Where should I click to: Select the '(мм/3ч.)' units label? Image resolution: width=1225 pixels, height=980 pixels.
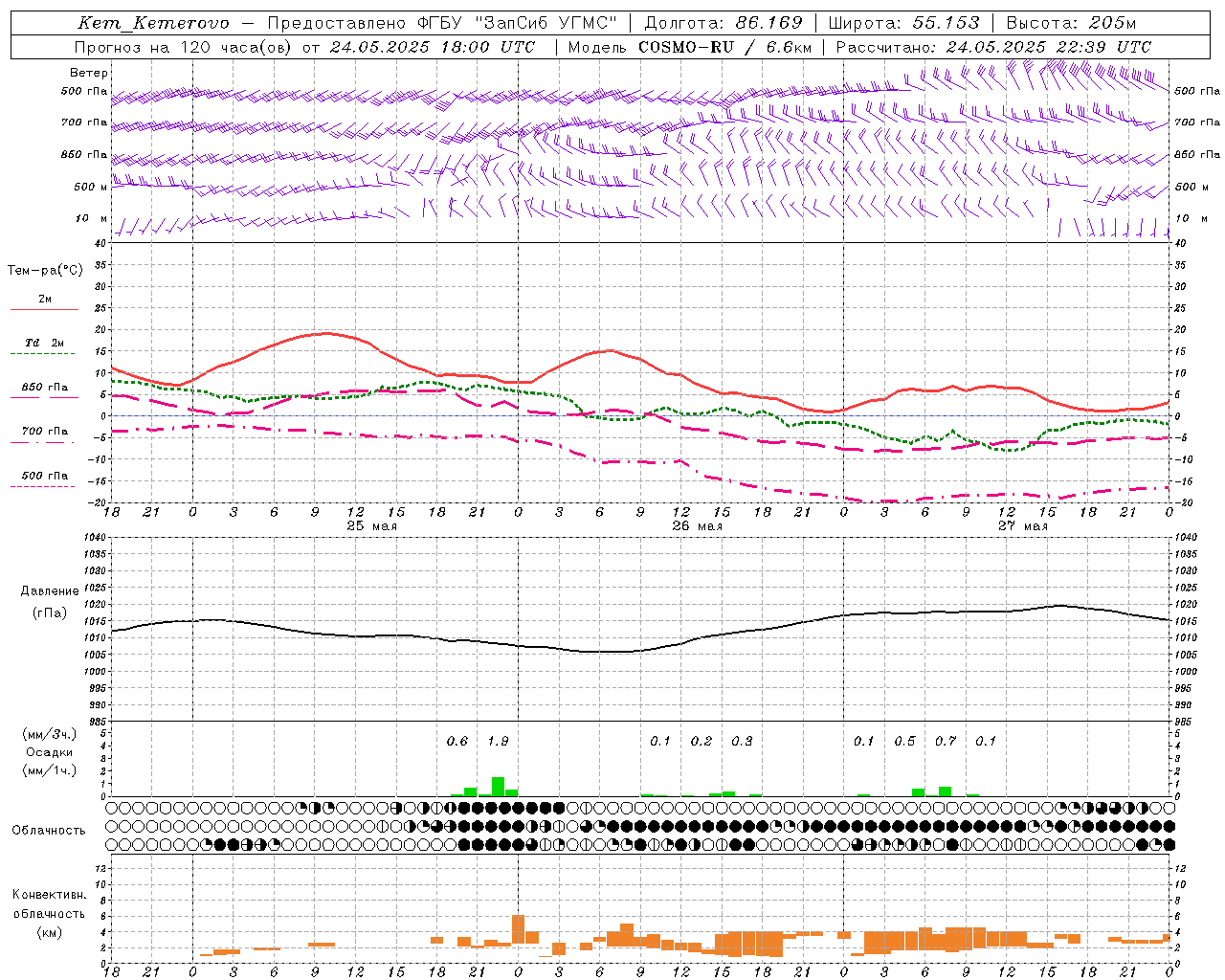pyautogui.click(x=49, y=734)
